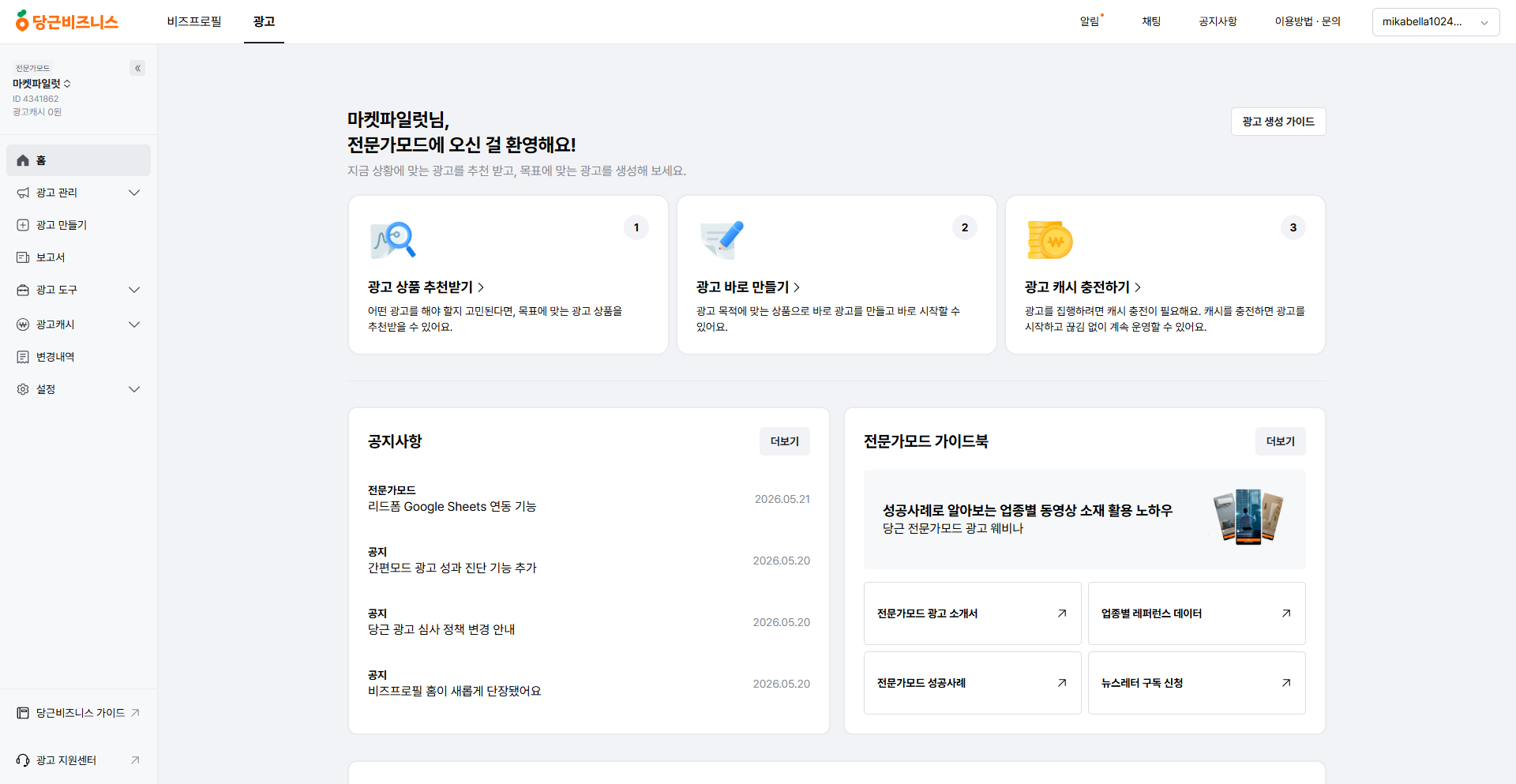Open notice 간편모드 광고 성과 진단 기능 추가

click(x=589, y=561)
